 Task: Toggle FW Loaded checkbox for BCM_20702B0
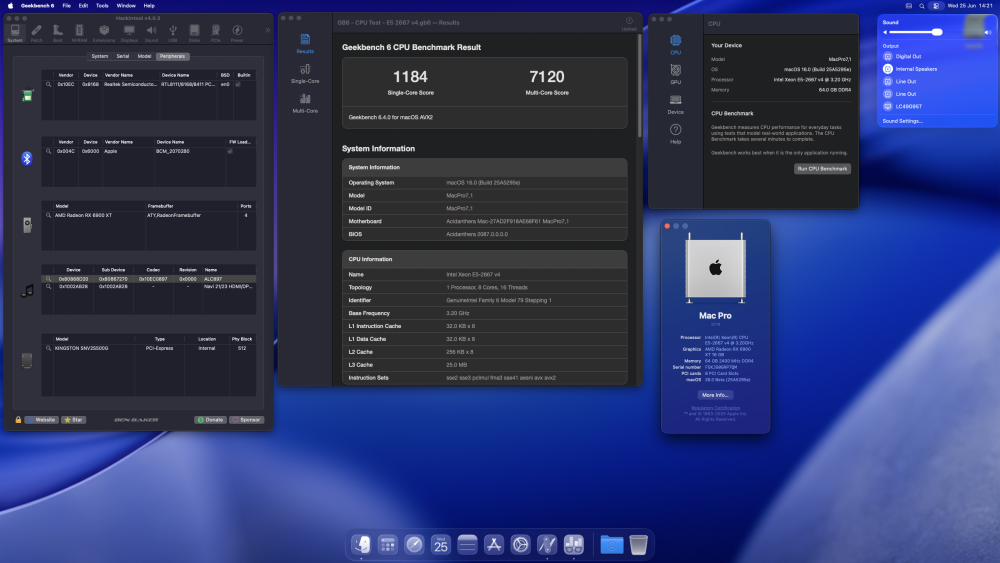[x=230, y=151]
